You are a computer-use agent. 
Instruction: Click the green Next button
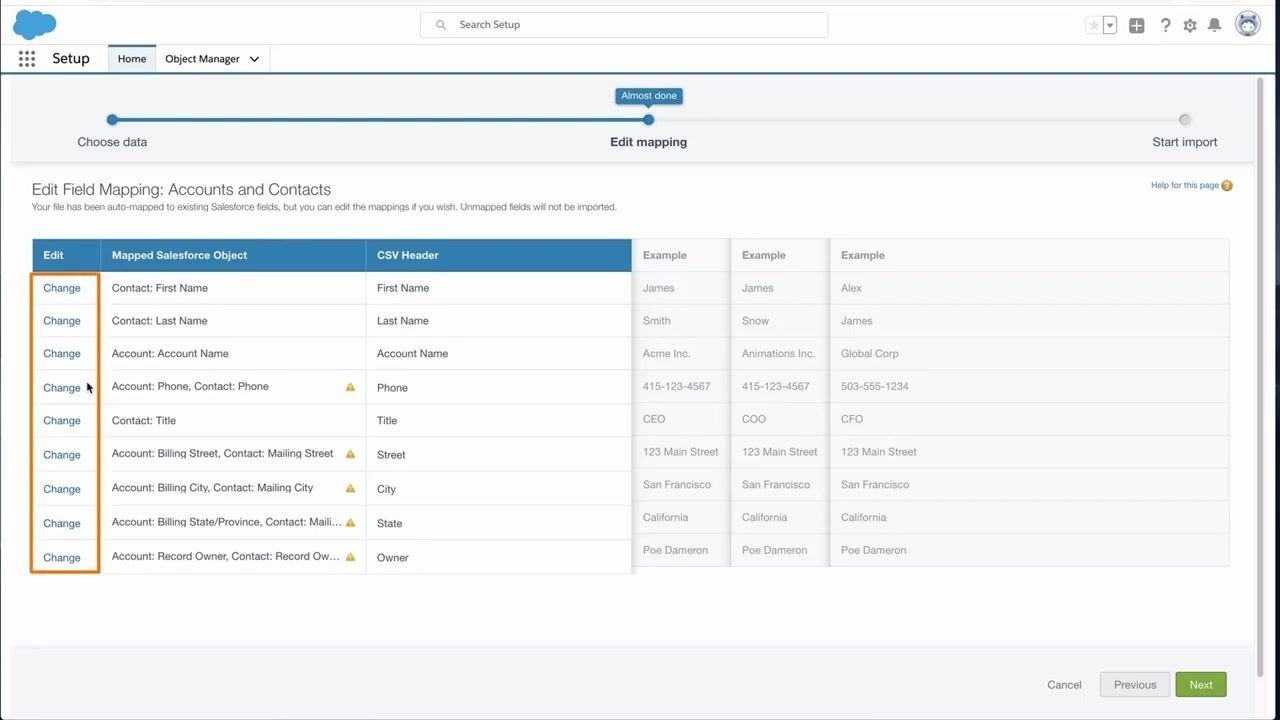coord(1201,685)
